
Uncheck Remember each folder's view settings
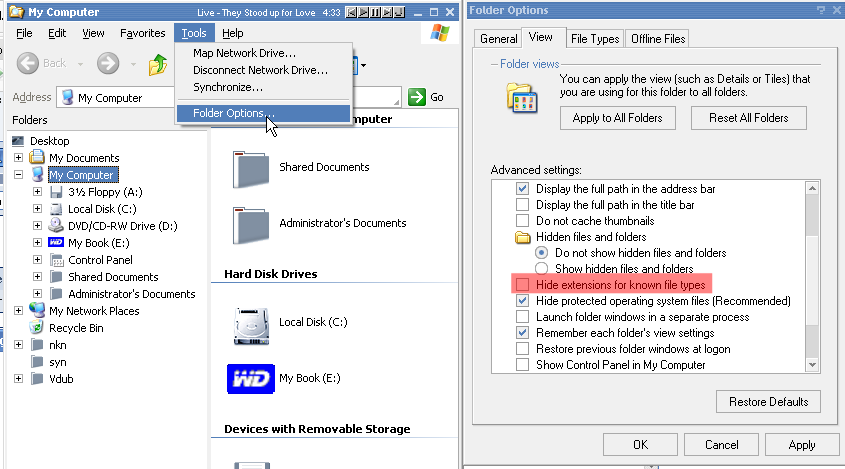click(x=522, y=333)
